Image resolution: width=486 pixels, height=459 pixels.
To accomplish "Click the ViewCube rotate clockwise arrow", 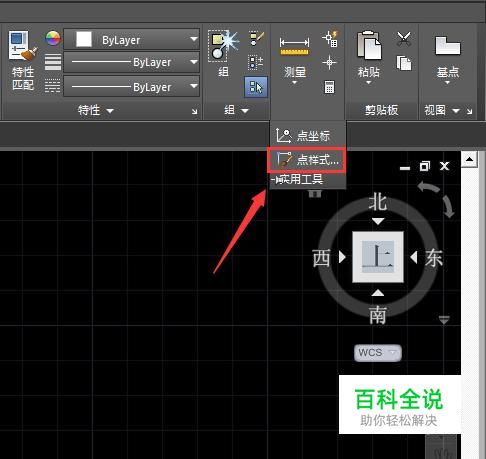I will pos(448,207).
